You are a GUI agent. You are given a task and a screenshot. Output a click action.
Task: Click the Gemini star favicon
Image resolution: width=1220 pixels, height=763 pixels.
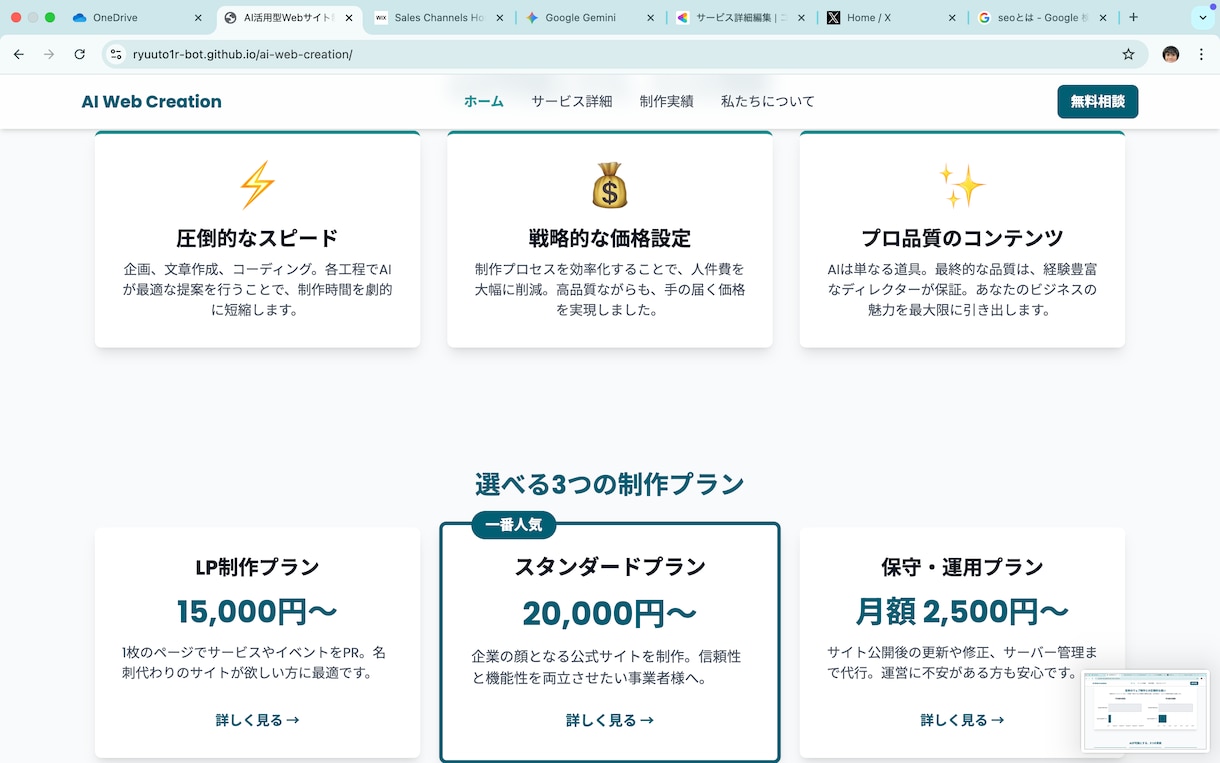pos(532,18)
